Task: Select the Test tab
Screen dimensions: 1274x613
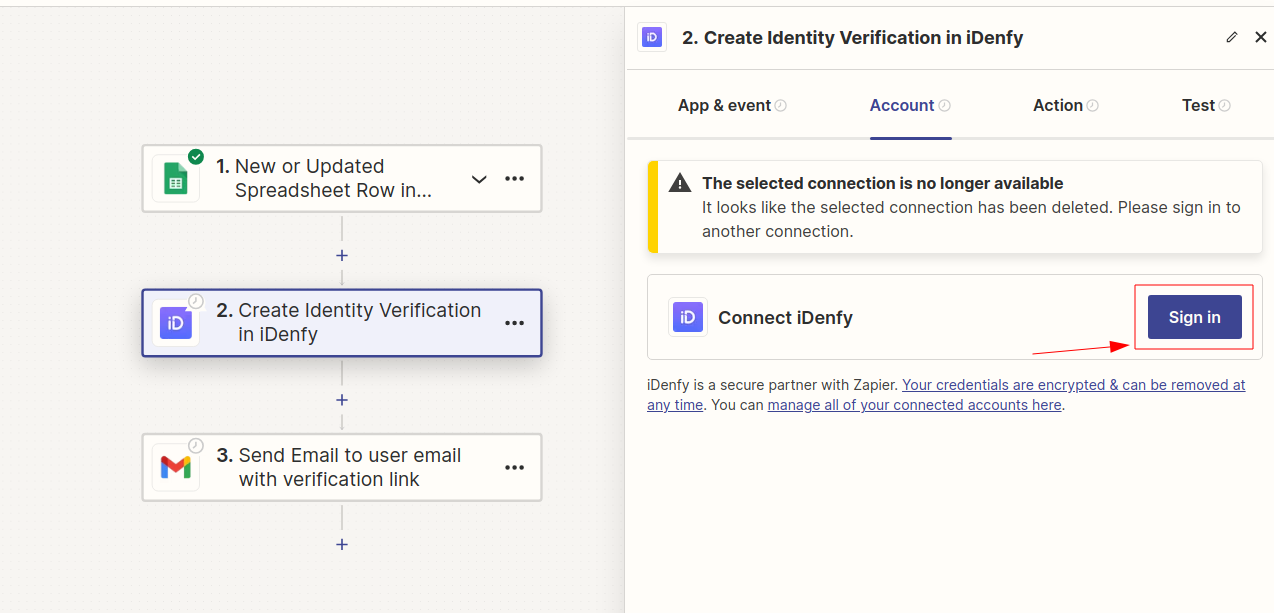Action: [1199, 105]
